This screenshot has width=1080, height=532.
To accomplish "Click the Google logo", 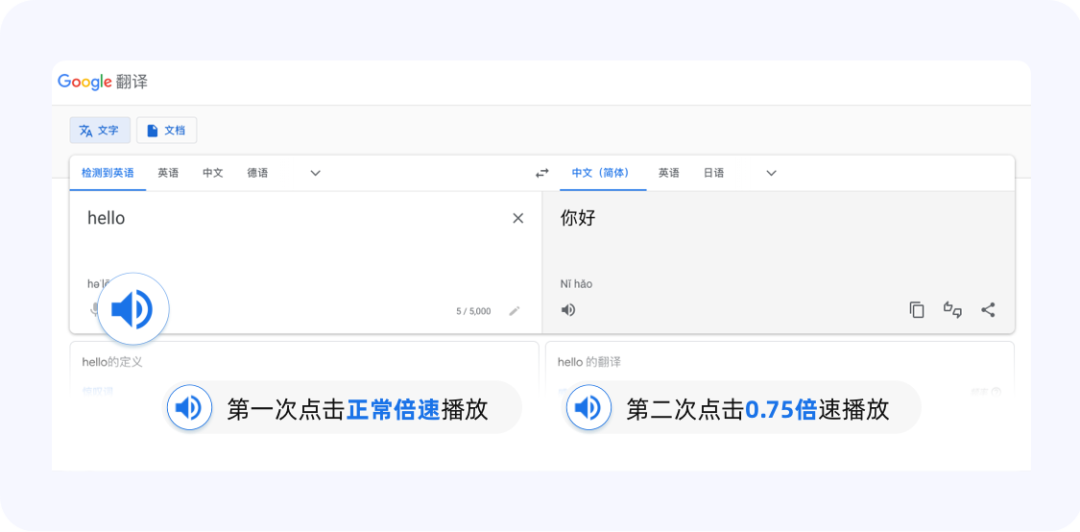I will [84, 82].
